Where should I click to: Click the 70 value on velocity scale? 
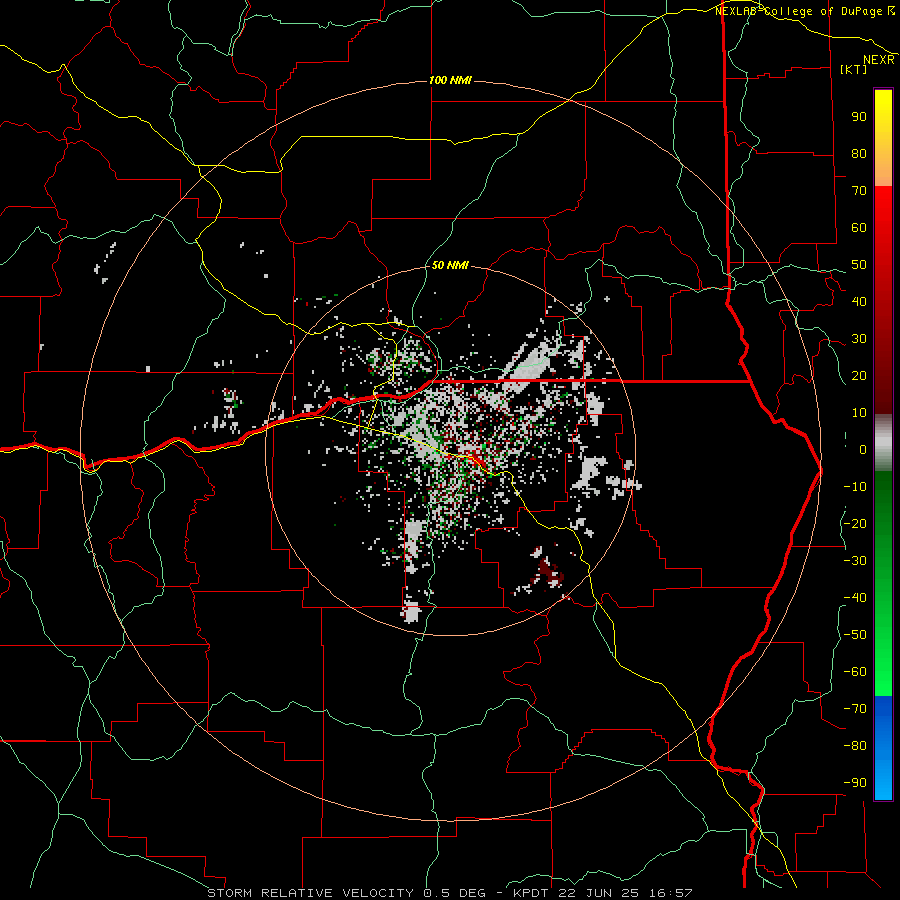point(859,191)
